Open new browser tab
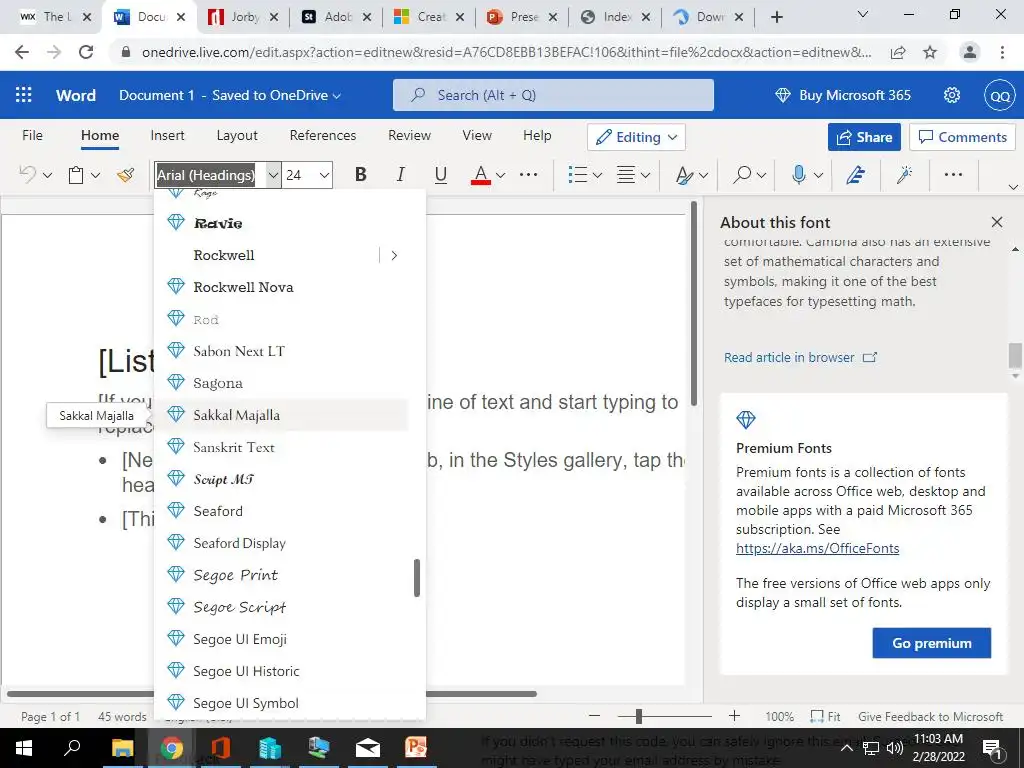This screenshot has width=1024, height=768. pyautogui.click(x=776, y=17)
